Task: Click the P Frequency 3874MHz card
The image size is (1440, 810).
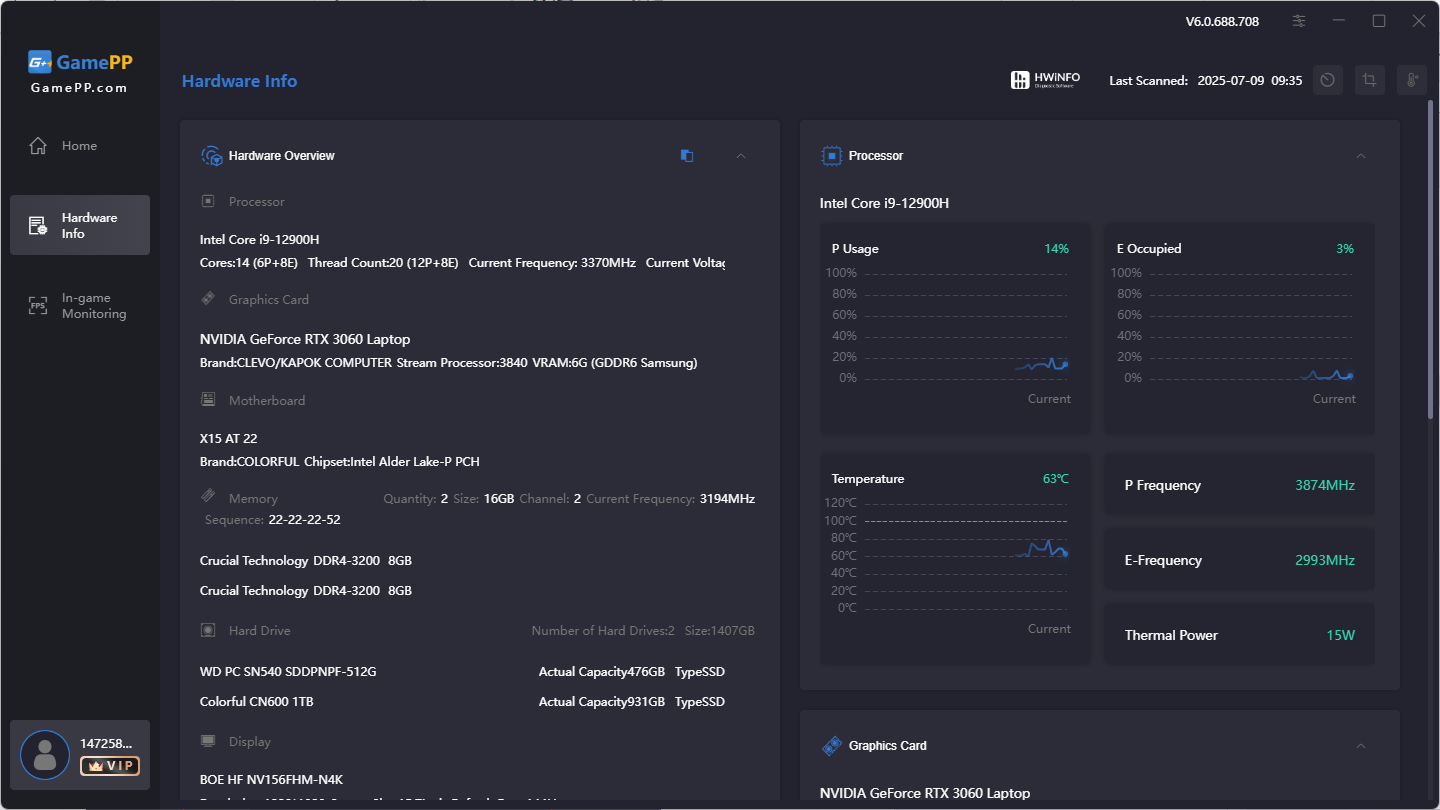Action: 1239,485
